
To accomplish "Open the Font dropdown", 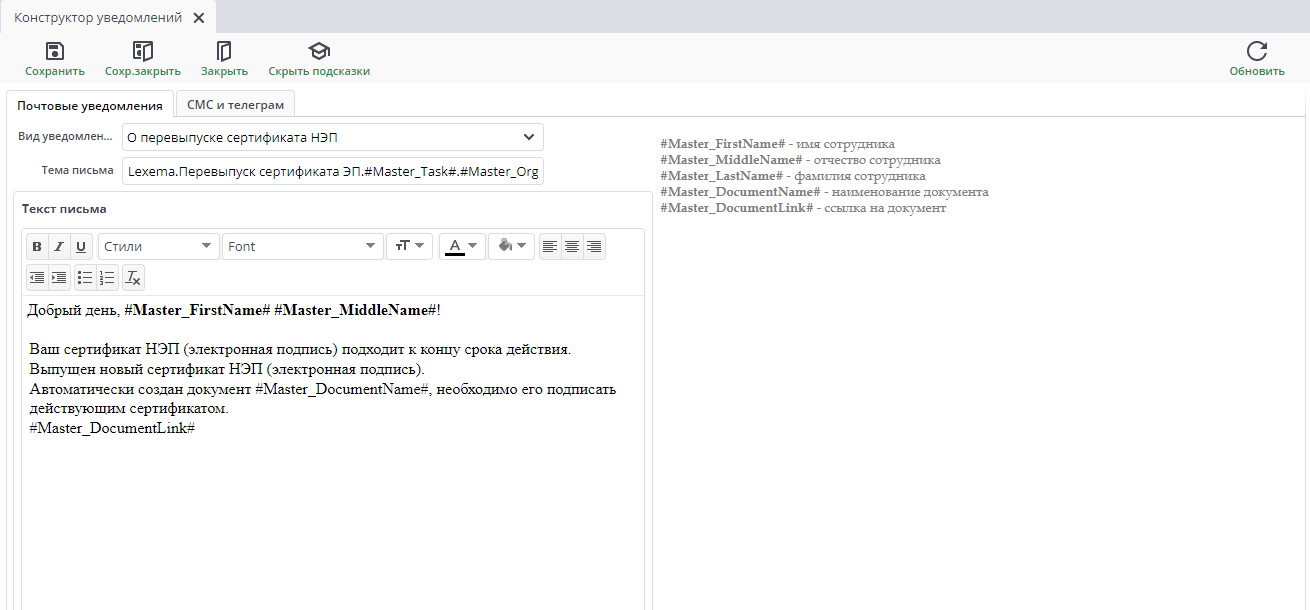I will pyautogui.click(x=303, y=246).
